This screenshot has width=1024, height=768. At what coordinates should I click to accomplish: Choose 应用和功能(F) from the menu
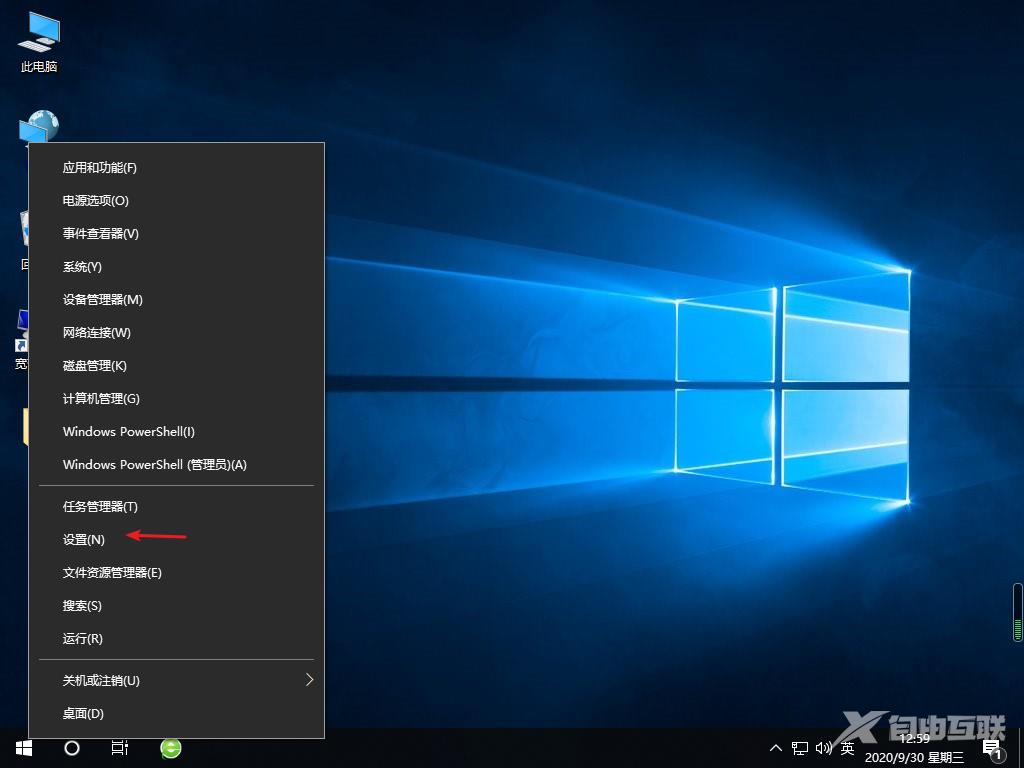176,168
